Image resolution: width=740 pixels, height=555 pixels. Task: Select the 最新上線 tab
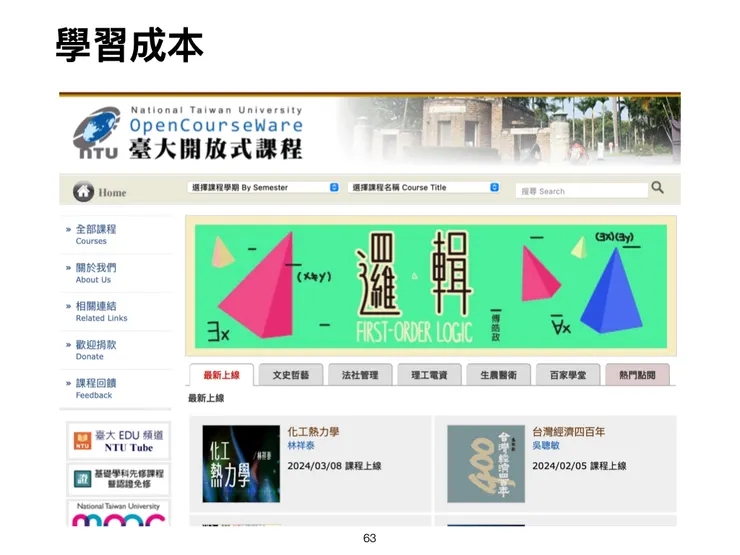tap(221, 375)
